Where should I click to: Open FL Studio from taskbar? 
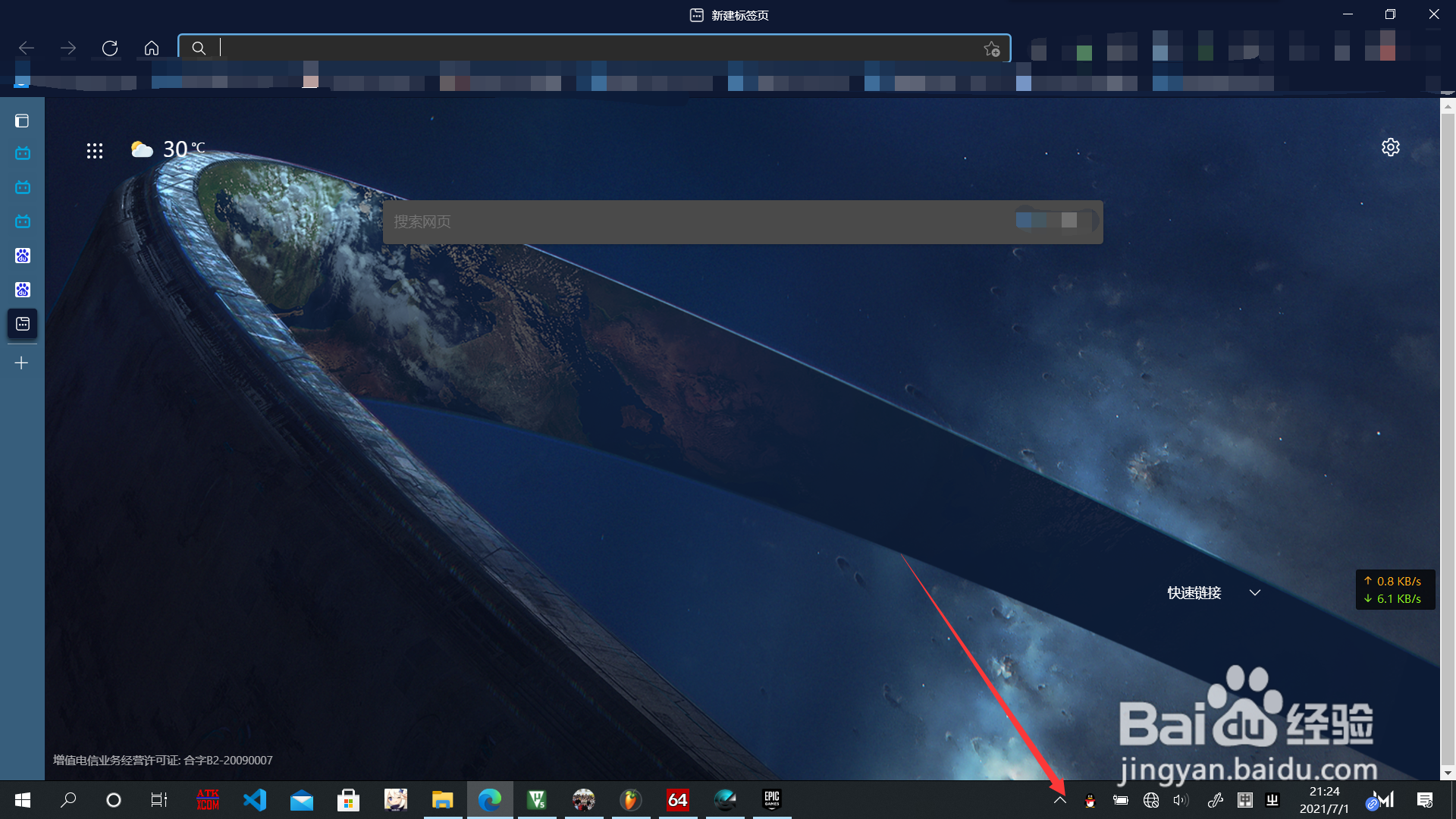(631, 800)
